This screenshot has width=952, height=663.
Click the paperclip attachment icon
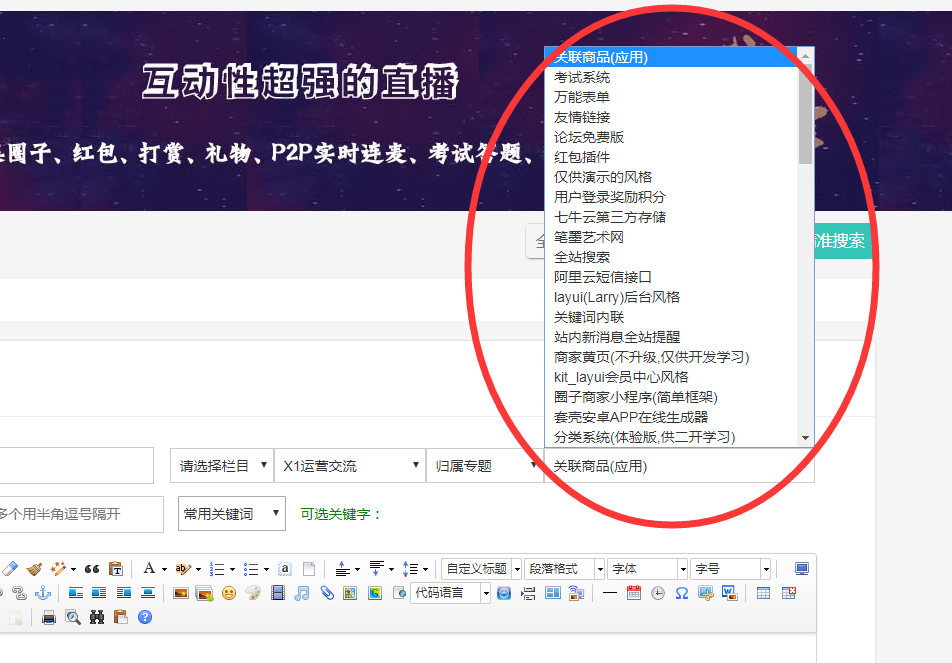click(x=327, y=593)
